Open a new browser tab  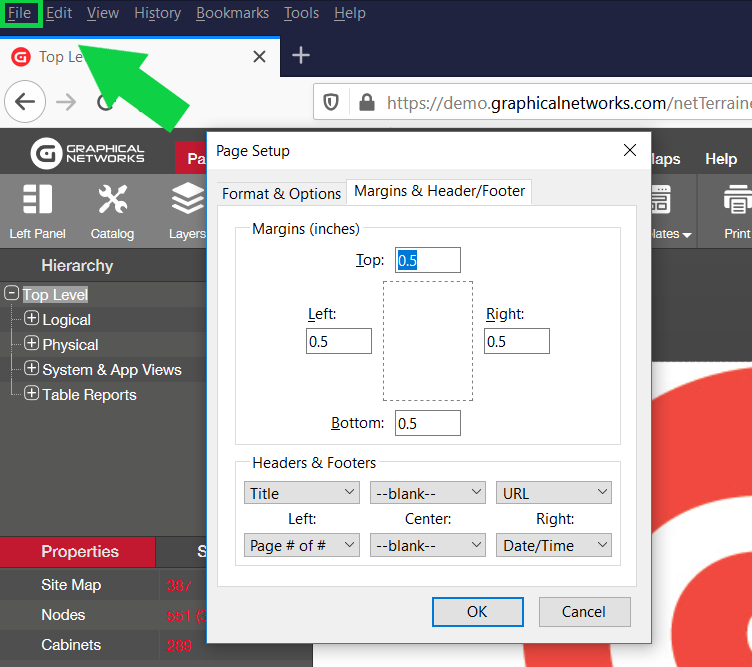coord(300,56)
